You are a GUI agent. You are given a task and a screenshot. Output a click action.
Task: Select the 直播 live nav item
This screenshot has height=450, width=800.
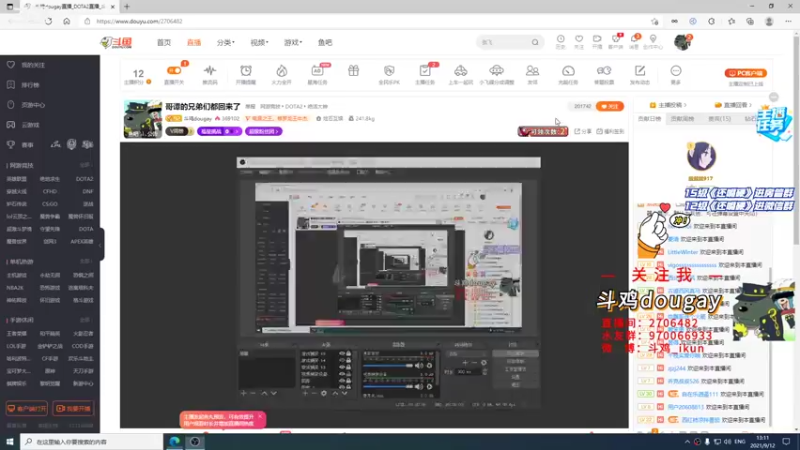click(x=194, y=42)
